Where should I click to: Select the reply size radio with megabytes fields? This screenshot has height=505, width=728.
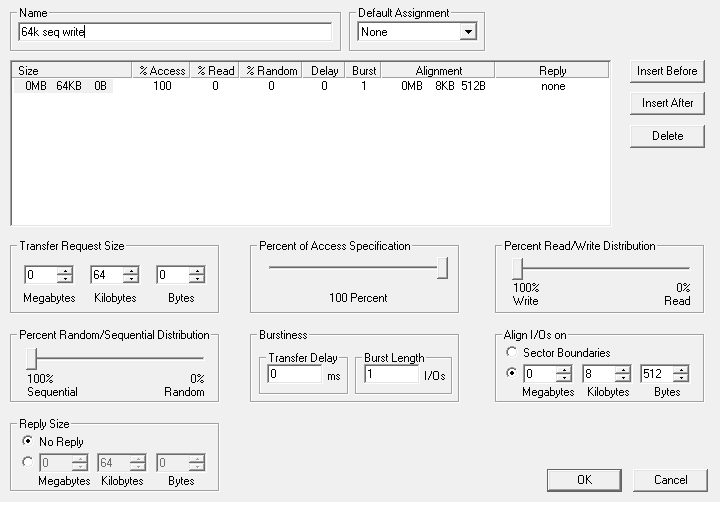(29, 462)
